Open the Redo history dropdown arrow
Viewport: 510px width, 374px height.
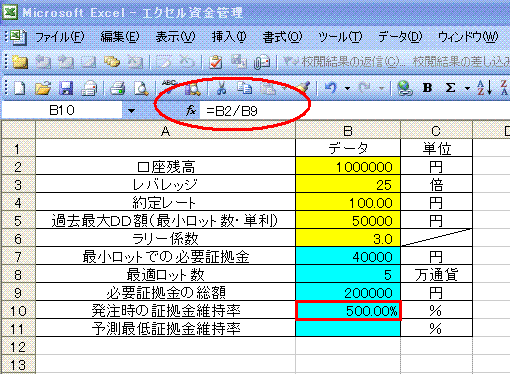(382, 89)
